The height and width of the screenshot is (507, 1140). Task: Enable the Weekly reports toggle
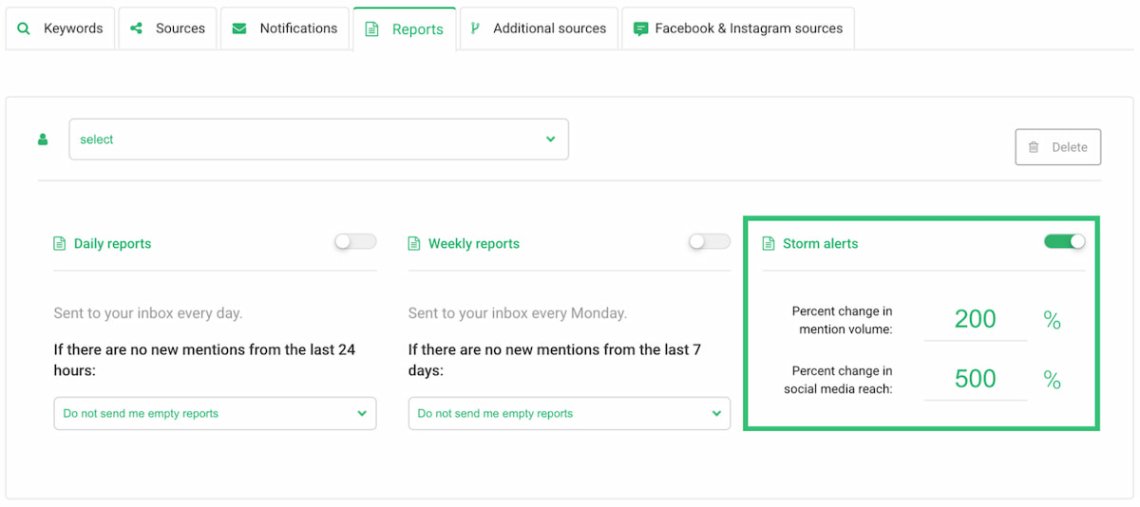pos(710,241)
